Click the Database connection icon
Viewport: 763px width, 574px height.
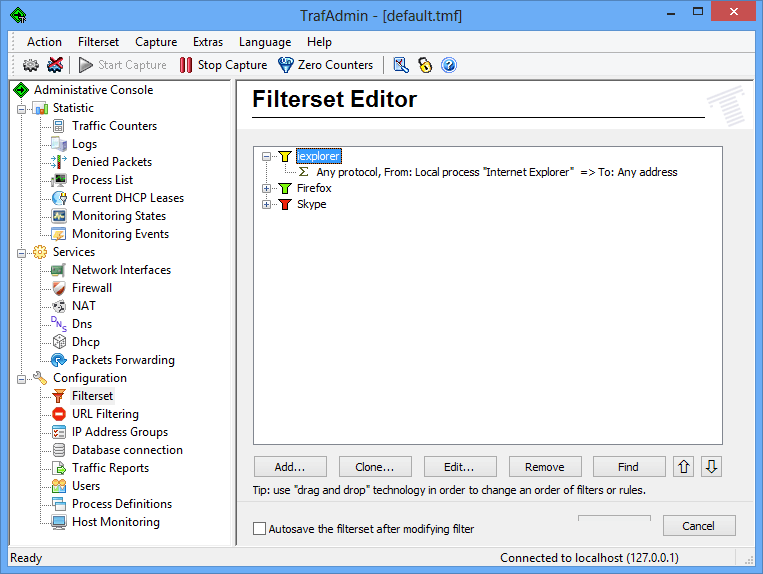[x=59, y=450]
